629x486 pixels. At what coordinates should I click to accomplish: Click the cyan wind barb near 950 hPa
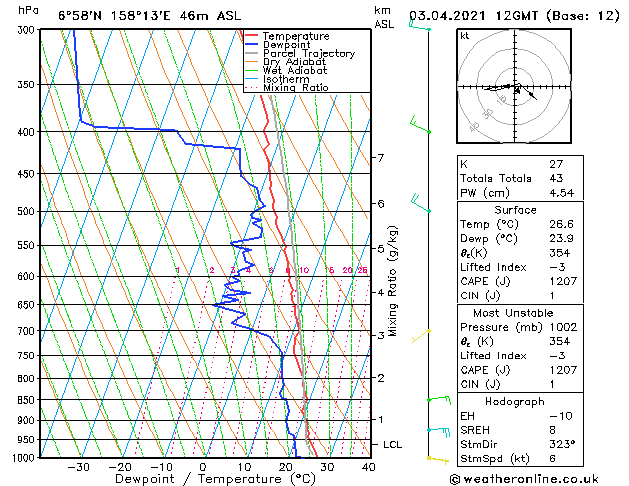click(x=439, y=432)
